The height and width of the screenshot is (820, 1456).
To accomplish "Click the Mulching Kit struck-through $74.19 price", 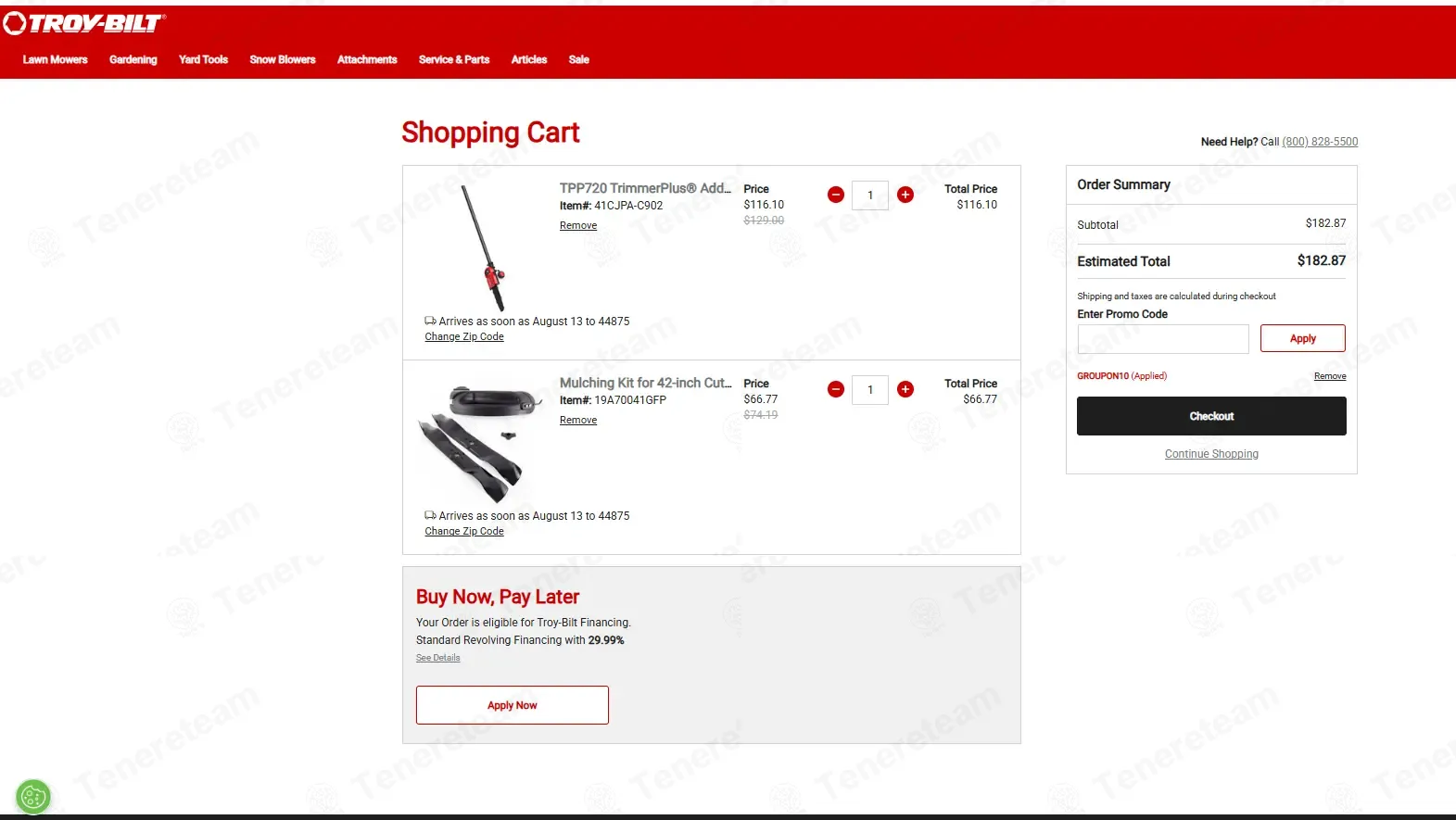I will pos(761,415).
